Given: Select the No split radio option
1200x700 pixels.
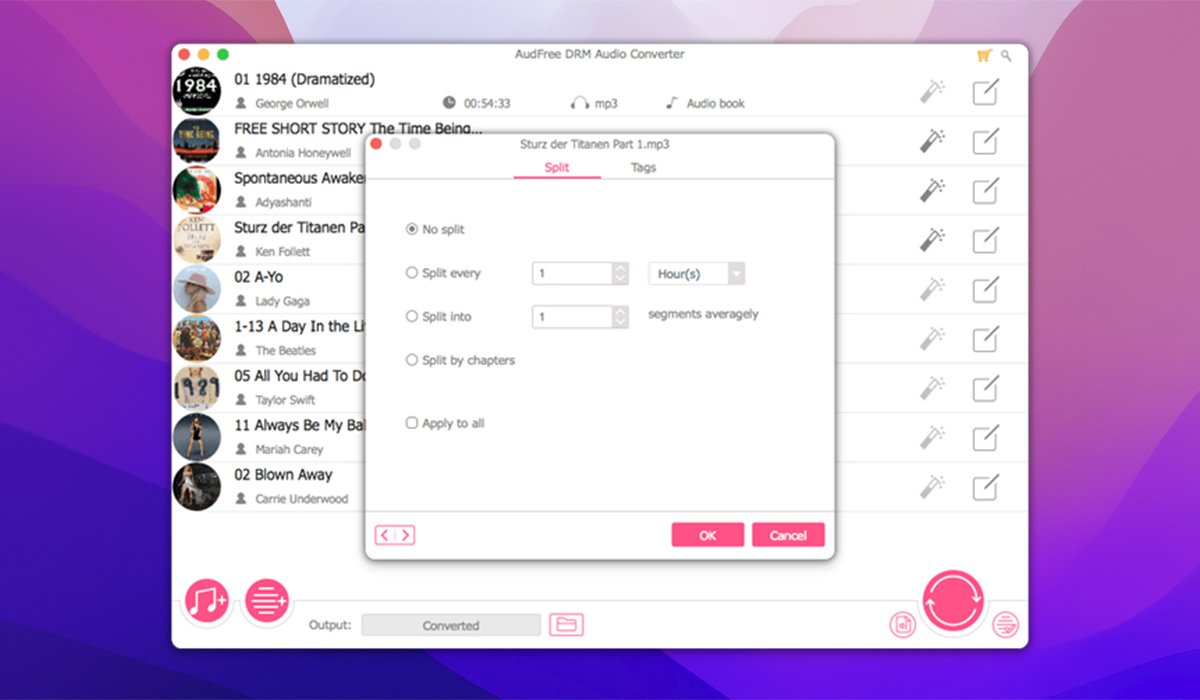Looking at the screenshot, I should point(411,229).
